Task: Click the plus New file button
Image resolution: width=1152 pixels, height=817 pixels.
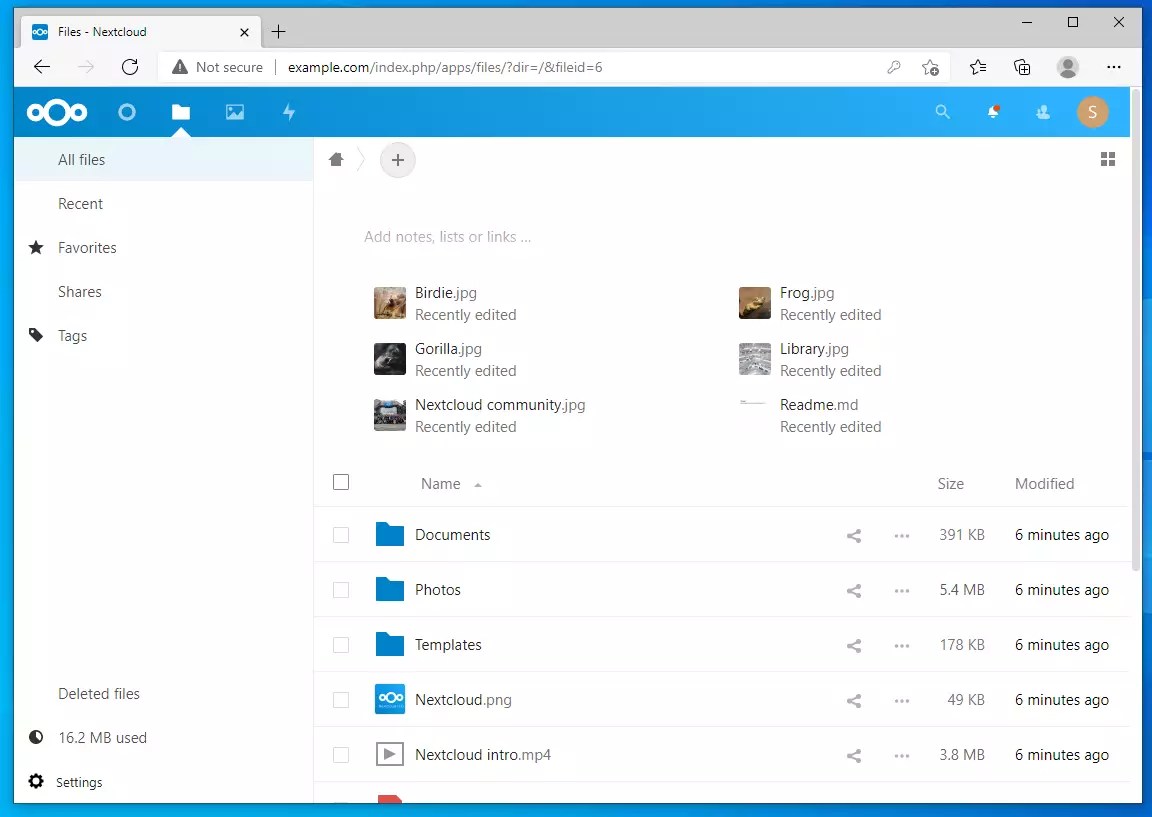Action: pos(397,159)
